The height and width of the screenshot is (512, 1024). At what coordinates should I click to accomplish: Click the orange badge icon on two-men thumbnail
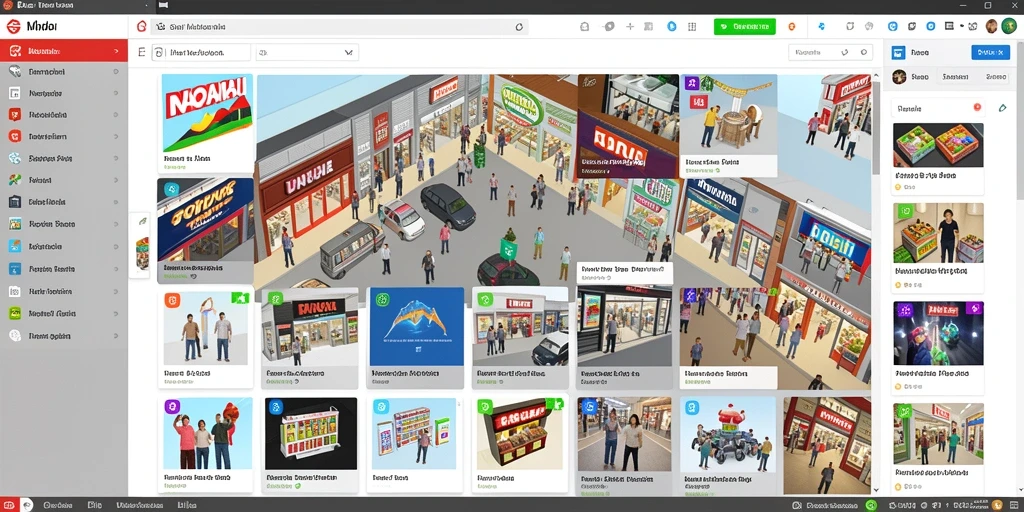click(x=172, y=300)
